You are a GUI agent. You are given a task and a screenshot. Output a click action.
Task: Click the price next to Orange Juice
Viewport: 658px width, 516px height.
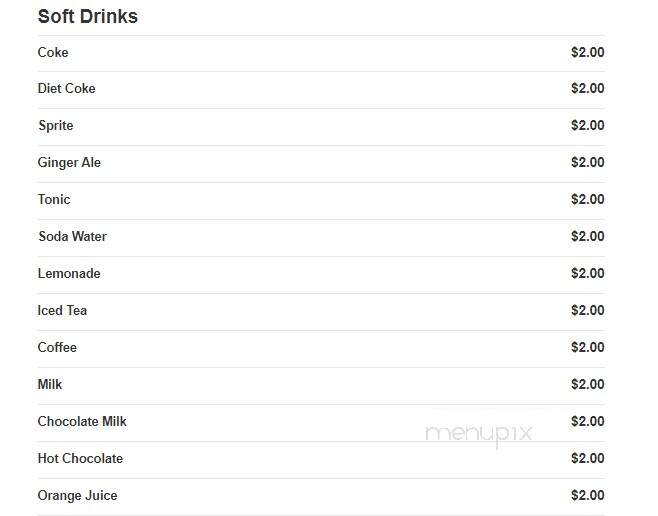pos(588,495)
